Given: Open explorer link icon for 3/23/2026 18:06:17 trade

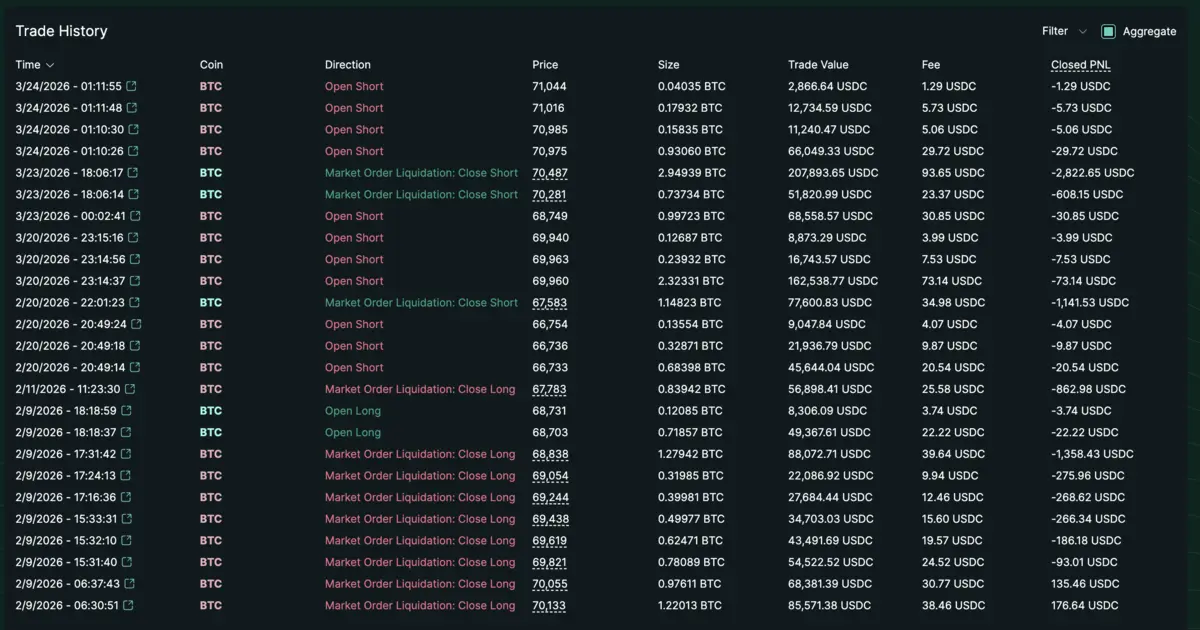Looking at the screenshot, I should click(x=133, y=173).
